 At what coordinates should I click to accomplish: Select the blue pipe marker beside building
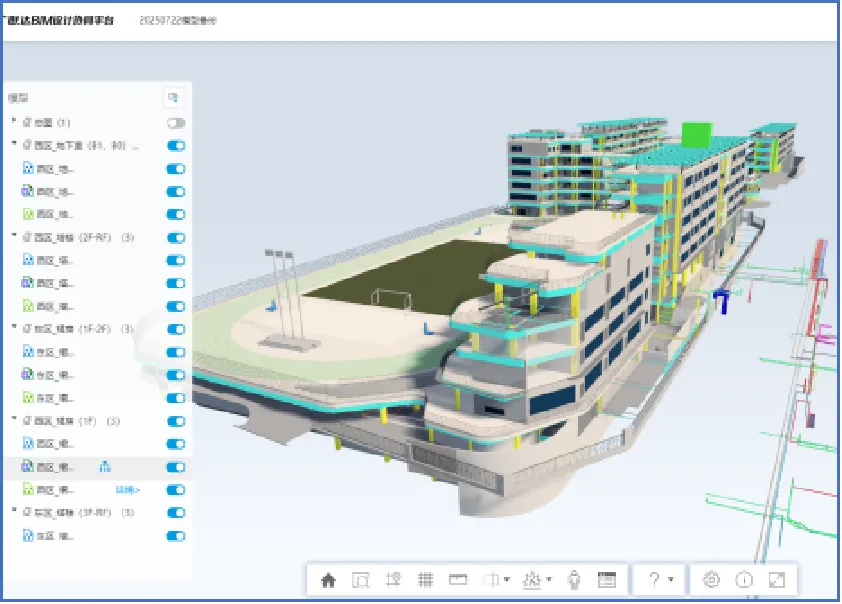722,301
